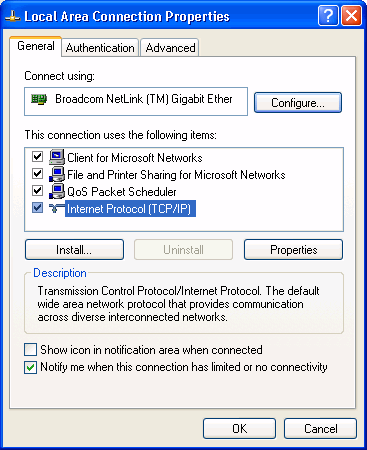Toggle the QoS Packet Scheduler checkbox
This screenshot has height=450, width=367.
coord(37,191)
